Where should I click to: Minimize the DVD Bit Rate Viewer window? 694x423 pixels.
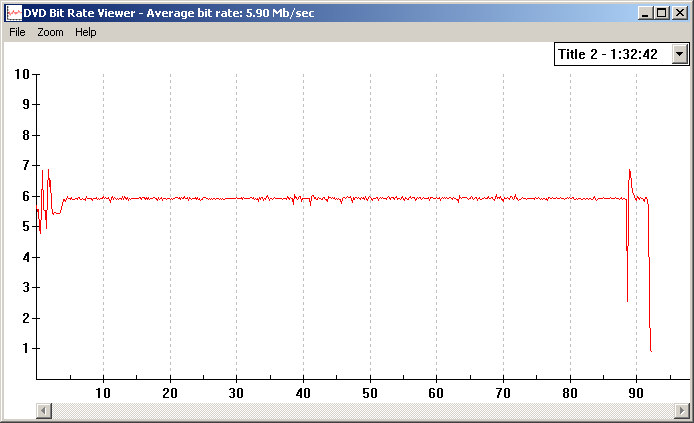click(645, 13)
